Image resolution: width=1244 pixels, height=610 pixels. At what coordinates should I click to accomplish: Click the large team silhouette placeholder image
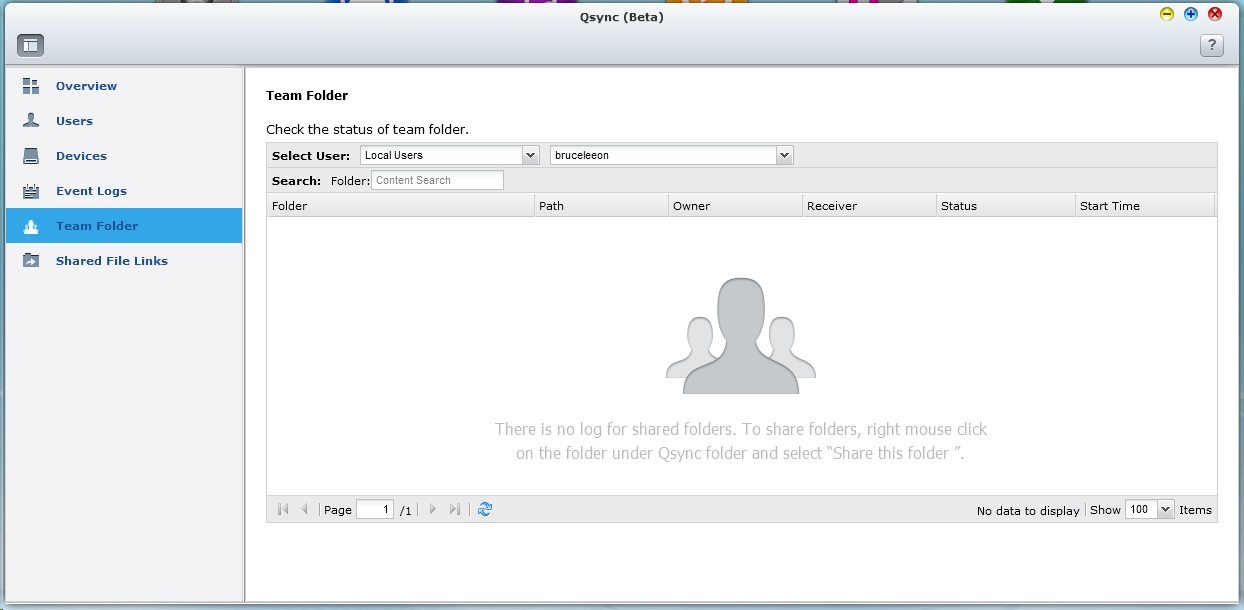pyautogui.click(x=741, y=336)
